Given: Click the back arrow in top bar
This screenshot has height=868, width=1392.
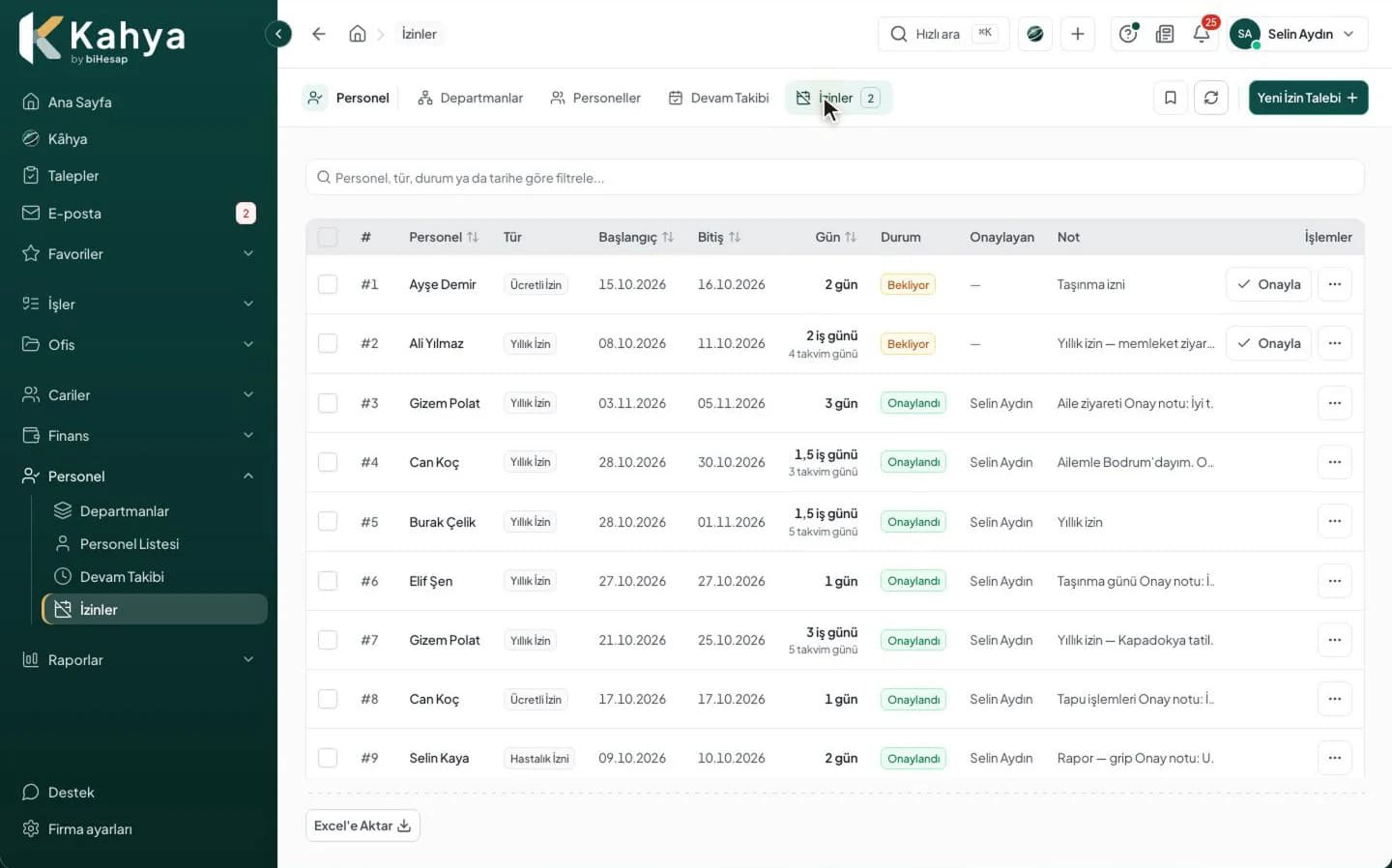Looking at the screenshot, I should tap(319, 34).
